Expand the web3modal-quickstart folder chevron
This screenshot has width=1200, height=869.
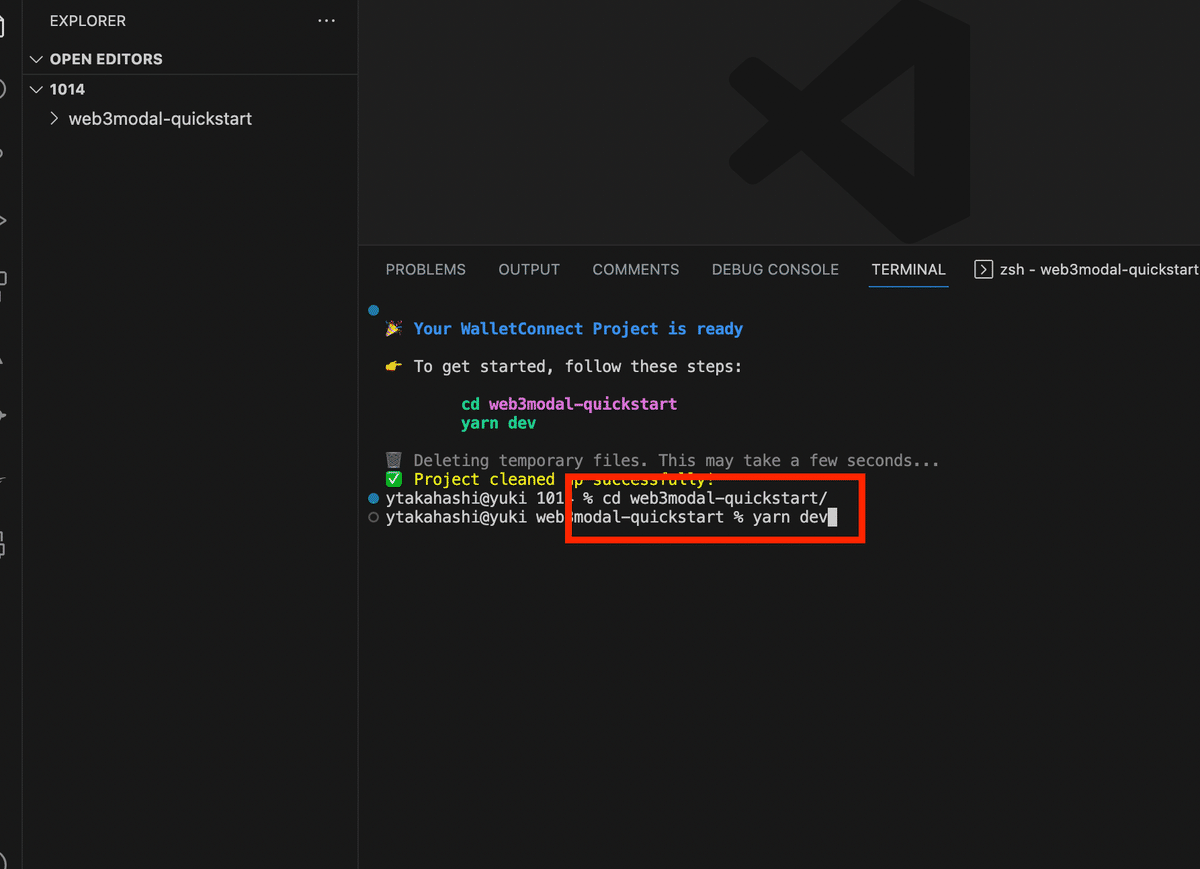click(x=55, y=119)
